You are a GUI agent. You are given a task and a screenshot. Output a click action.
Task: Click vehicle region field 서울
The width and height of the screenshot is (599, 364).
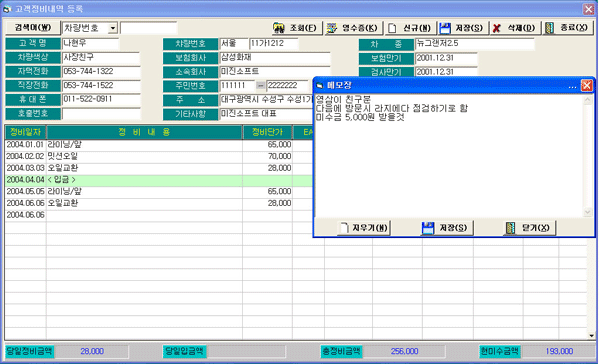click(233, 44)
